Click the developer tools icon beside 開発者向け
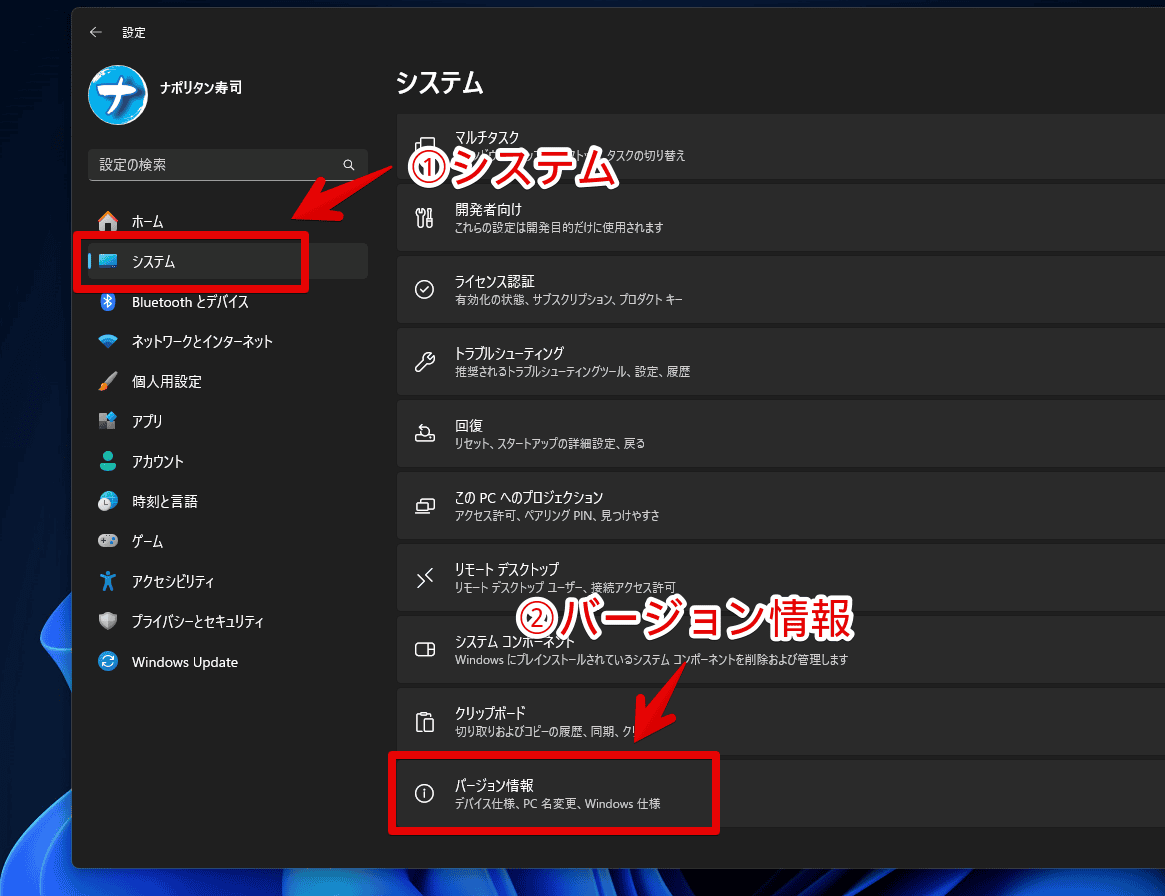The image size is (1165, 896). [x=424, y=218]
